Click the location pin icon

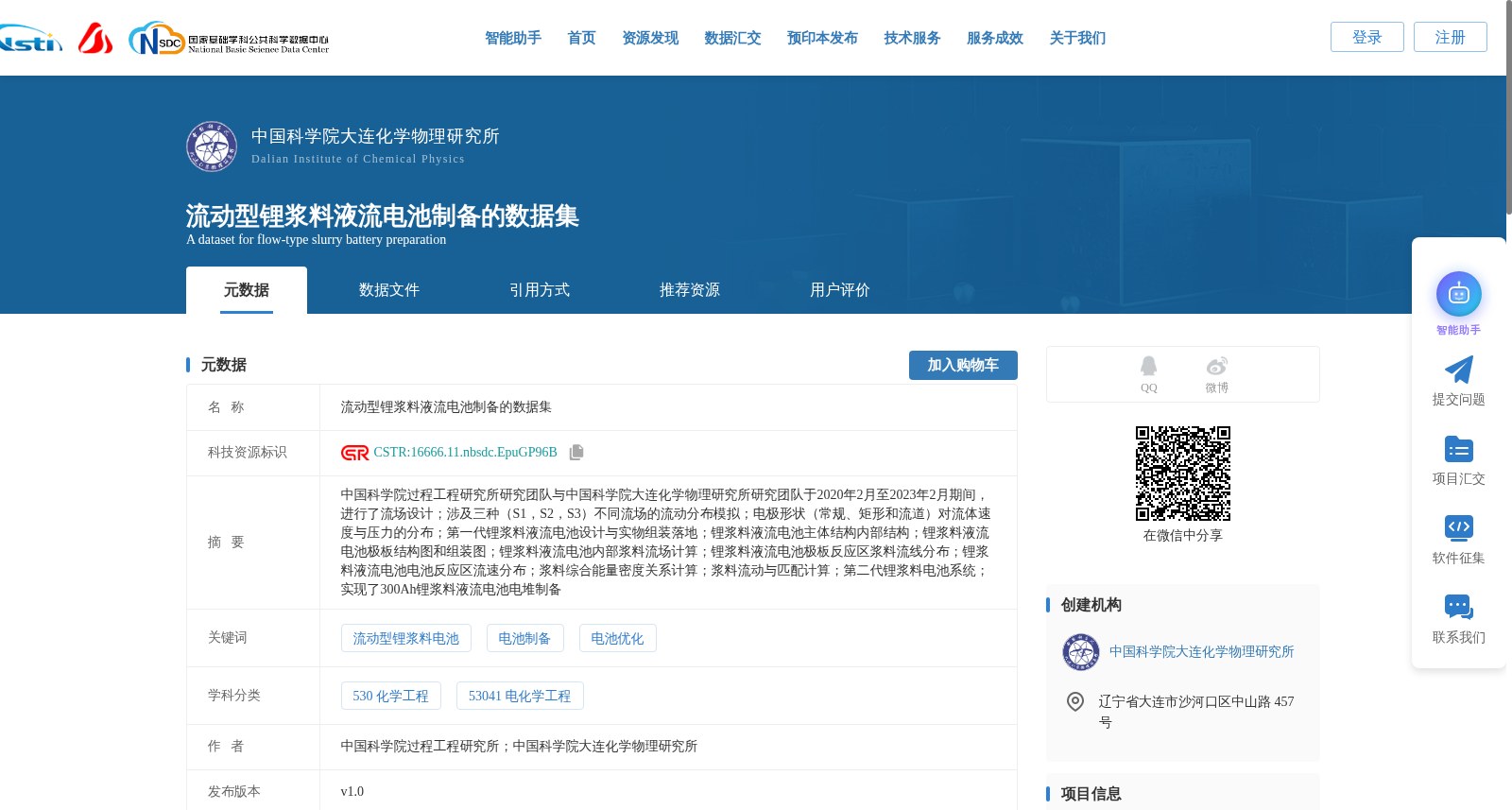point(1075,701)
